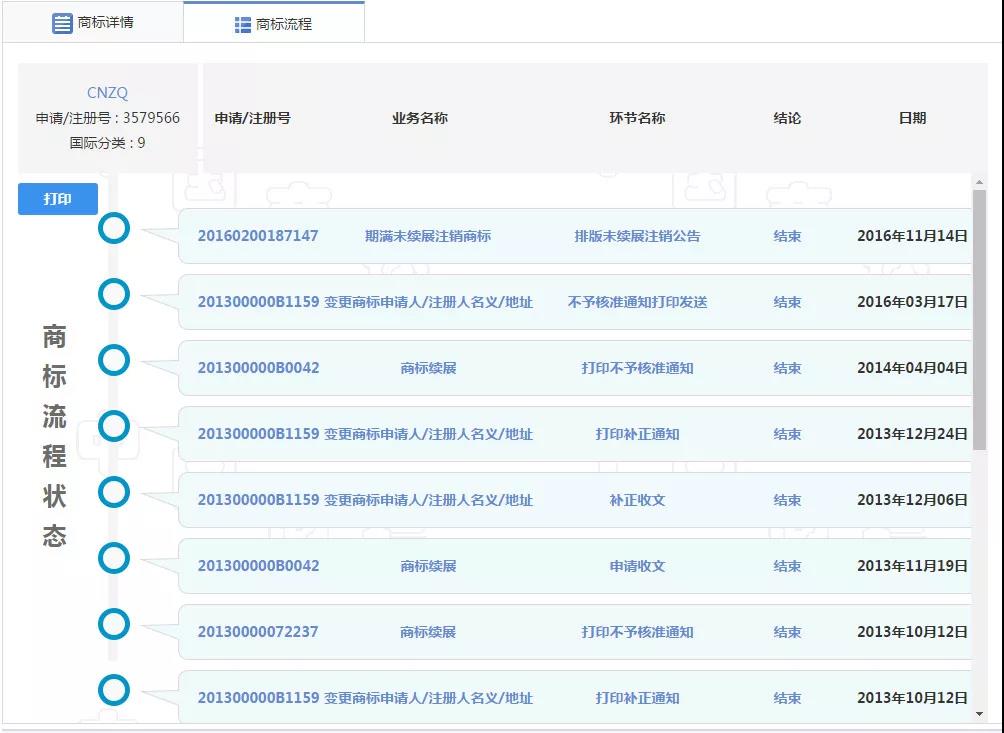Open the 期满未续展注销商标 record

428,237
